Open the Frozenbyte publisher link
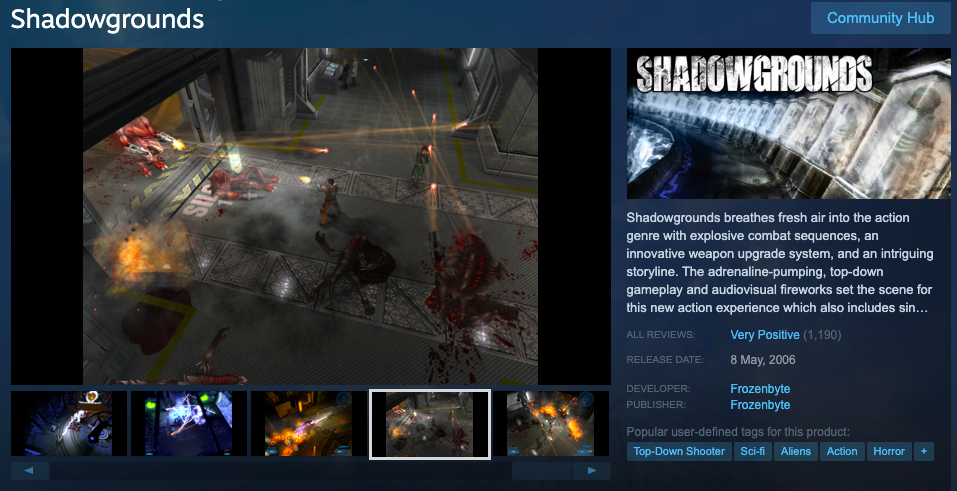957x491 pixels. tap(760, 405)
